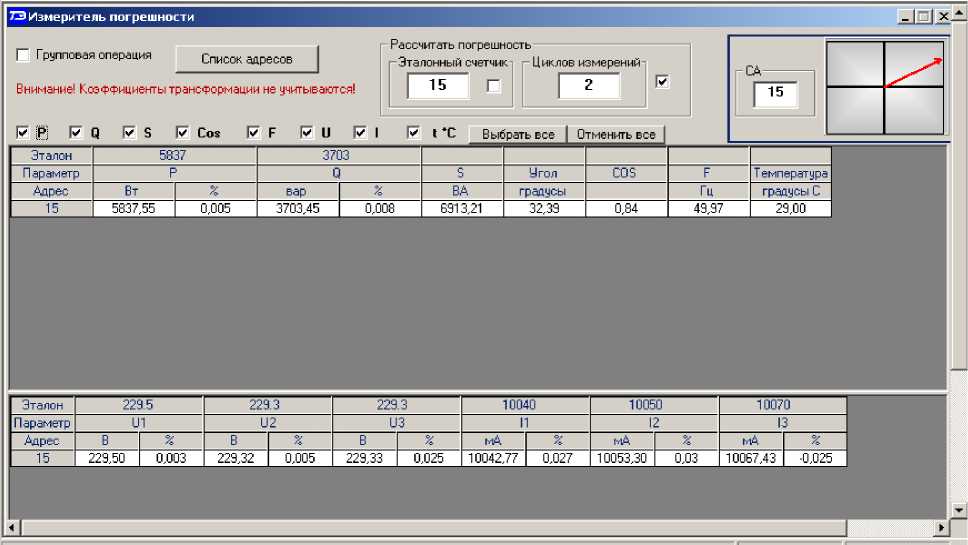Select the -0,025 I3 error cell
The height and width of the screenshot is (545, 968).
816,458
